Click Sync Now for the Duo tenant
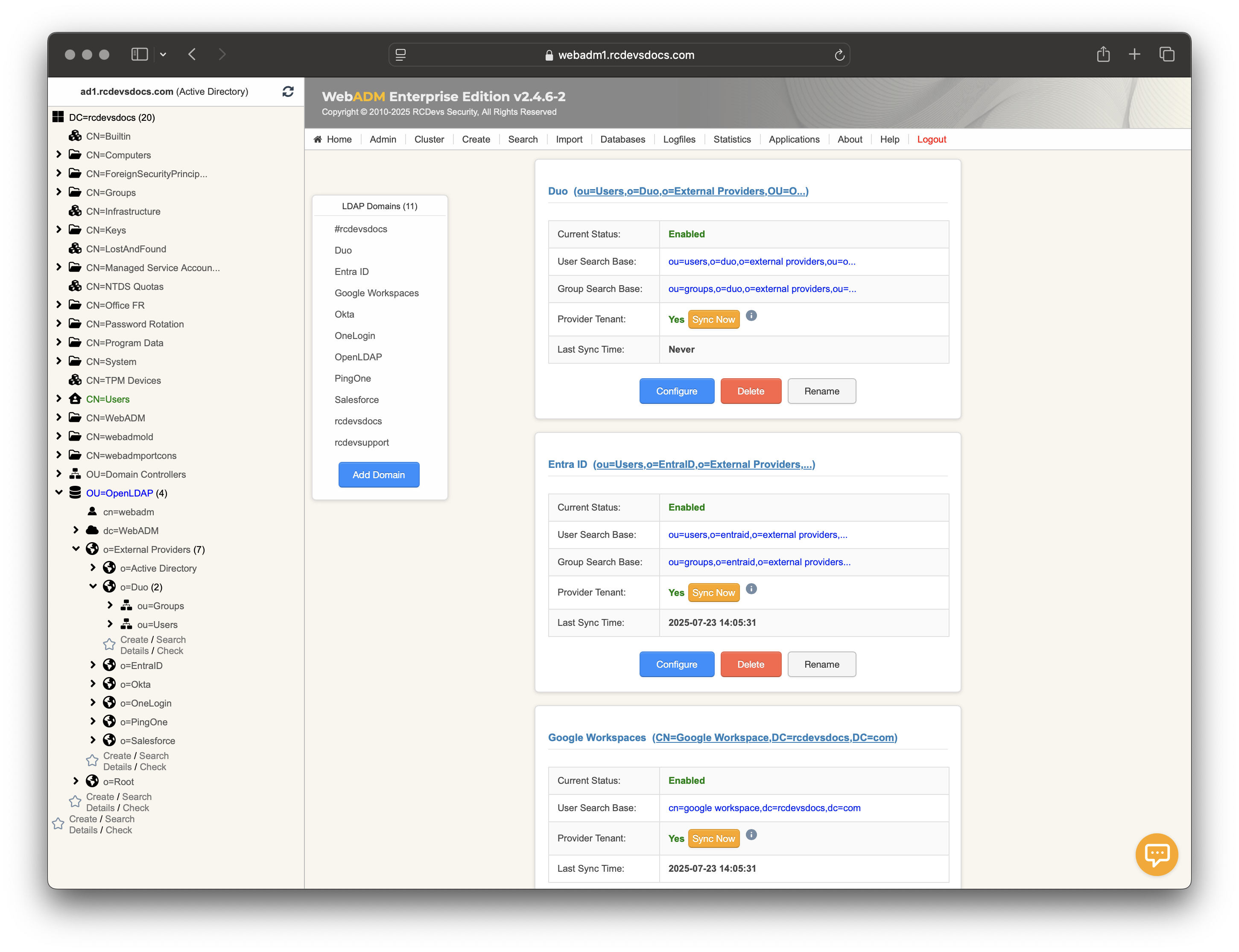This screenshot has width=1239, height=952. [713, 320]
